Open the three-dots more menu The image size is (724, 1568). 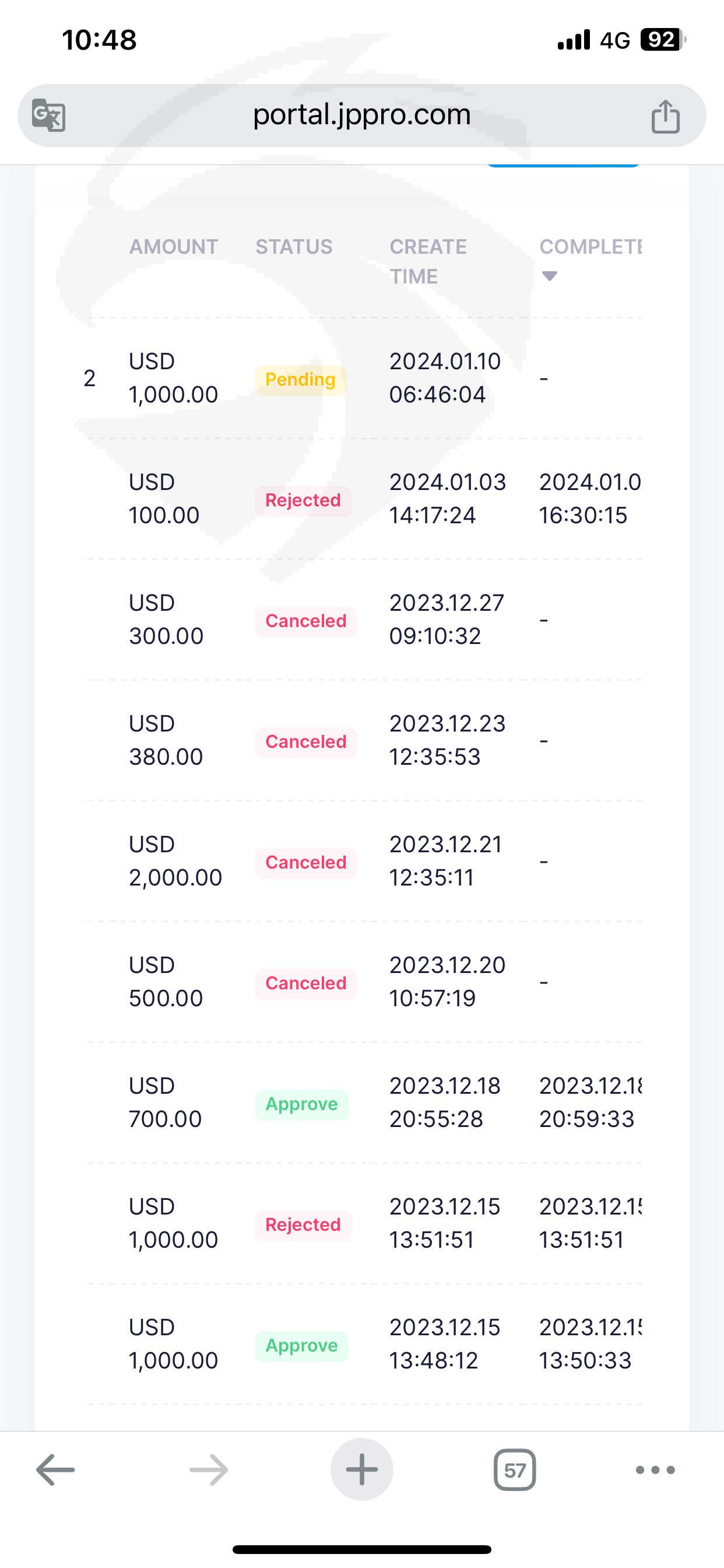pyautogui.click(x=655, y=1470)
